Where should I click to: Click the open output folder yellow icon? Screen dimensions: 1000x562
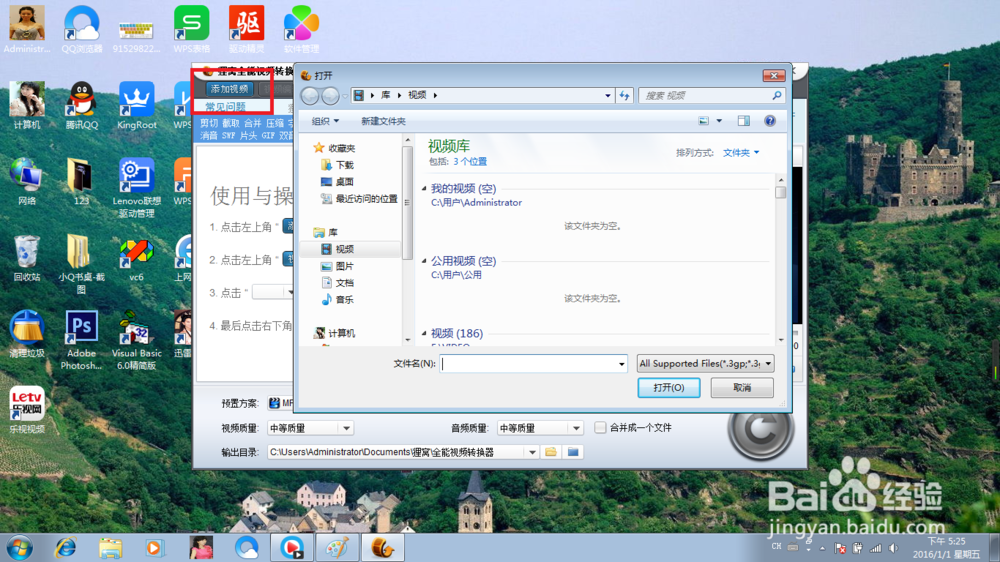point(551,452)
